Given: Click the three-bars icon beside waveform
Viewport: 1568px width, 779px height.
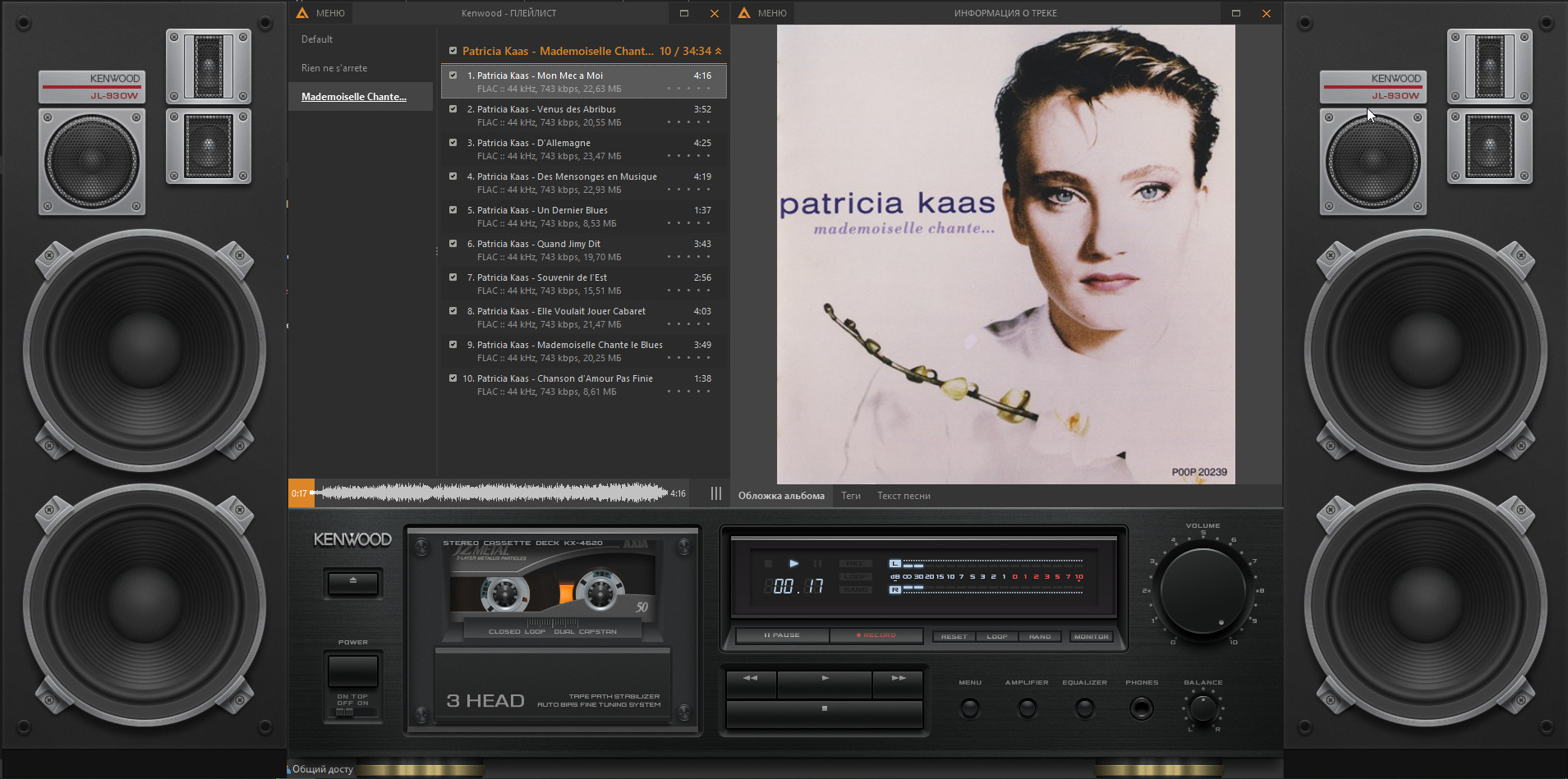Looking at the screenshot, I should coord(716,493).
